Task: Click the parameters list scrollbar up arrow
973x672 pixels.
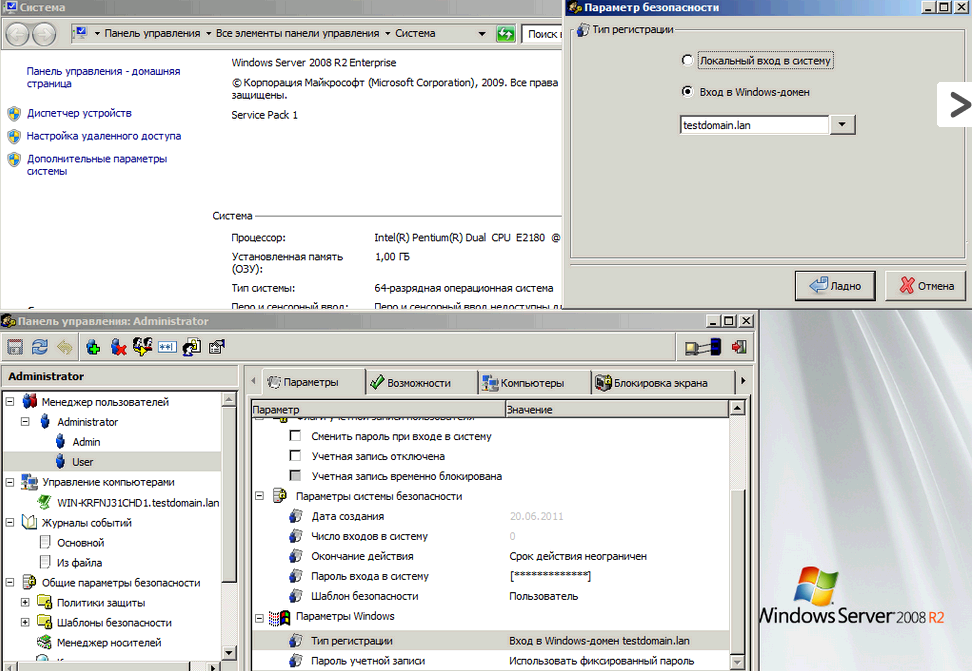Action: pos(737,408)
